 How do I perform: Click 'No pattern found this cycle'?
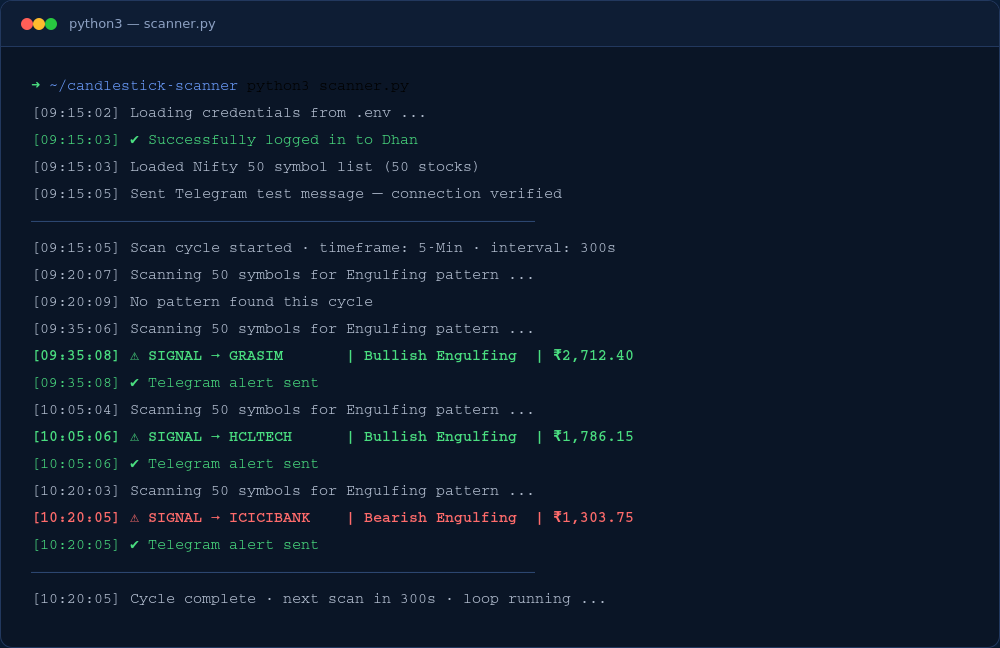[251, 302]
